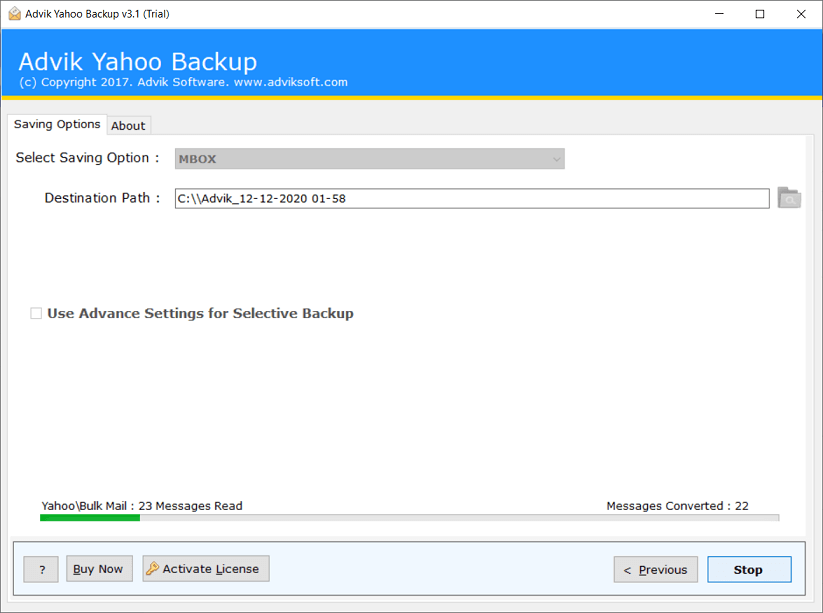Maximize the Advik Yahoo Backup window

point(759,14)
